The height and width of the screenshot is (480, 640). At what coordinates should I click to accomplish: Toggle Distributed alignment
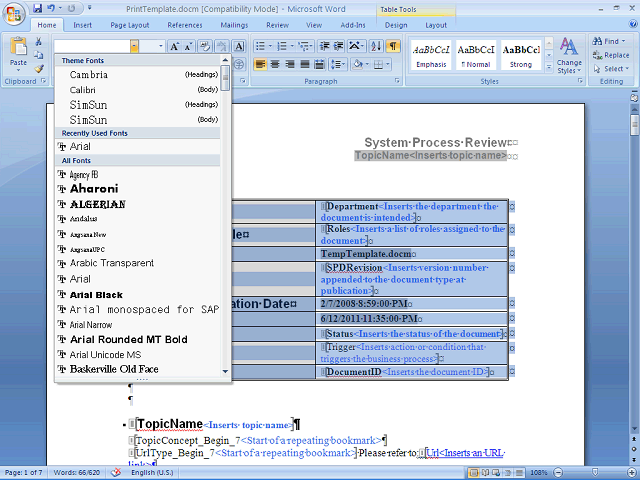point(320,64)
